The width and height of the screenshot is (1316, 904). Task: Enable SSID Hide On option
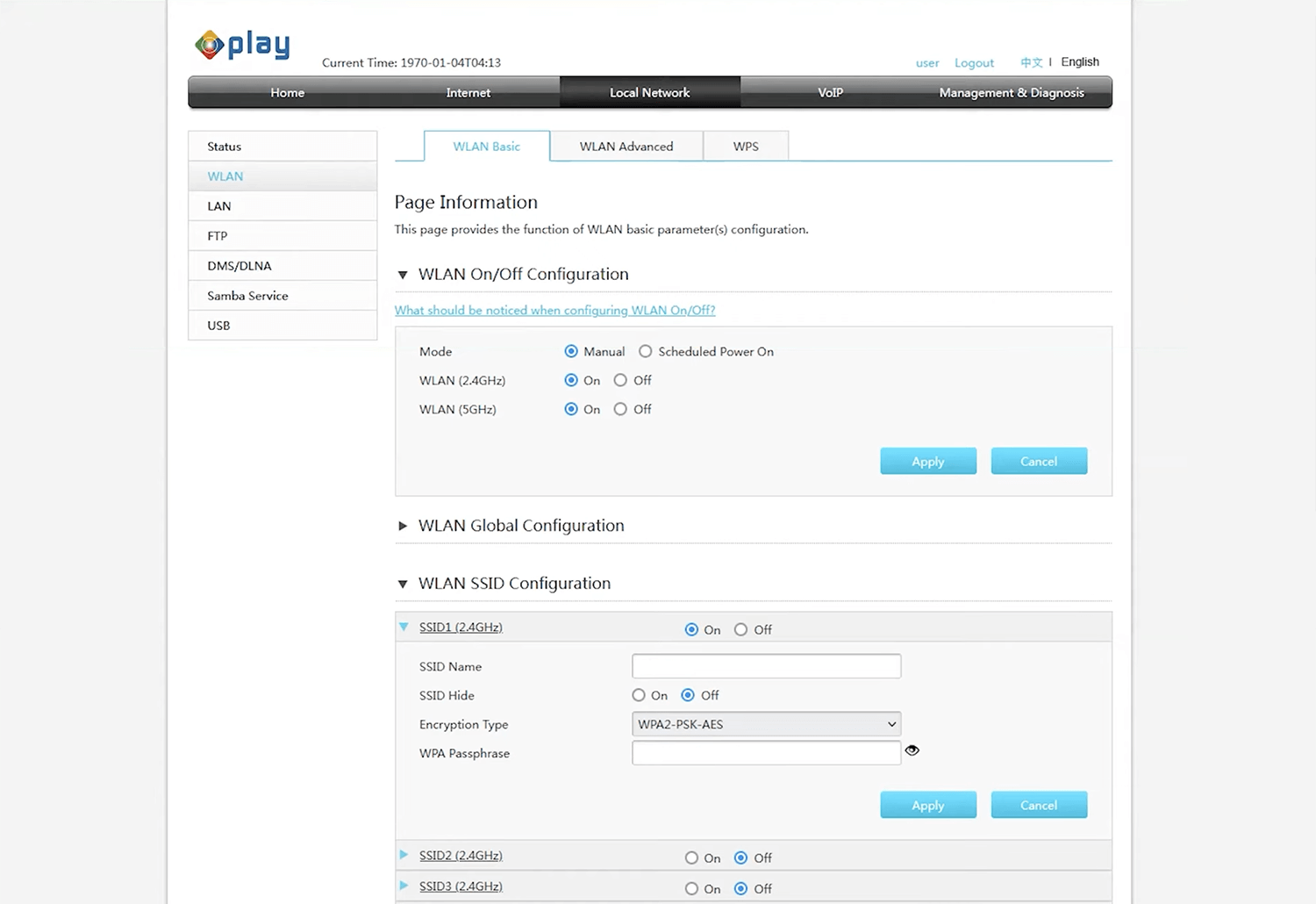pos(639,695)
